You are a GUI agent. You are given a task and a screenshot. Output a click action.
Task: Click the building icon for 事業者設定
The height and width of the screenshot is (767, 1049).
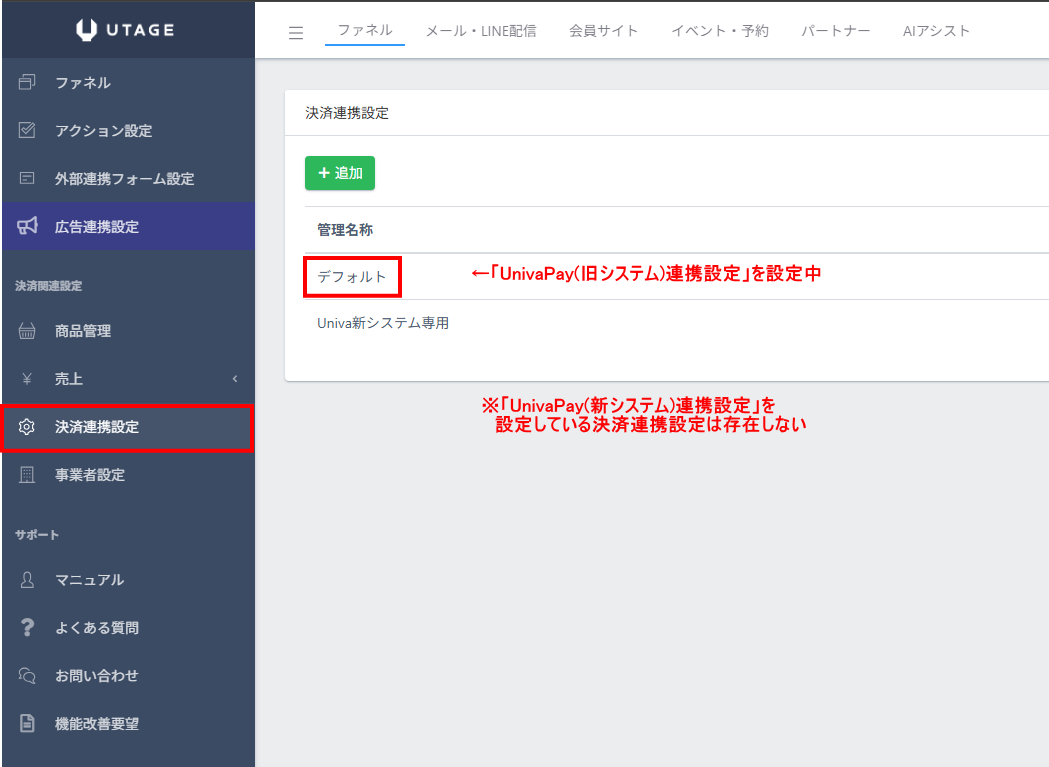coord(27,475)
